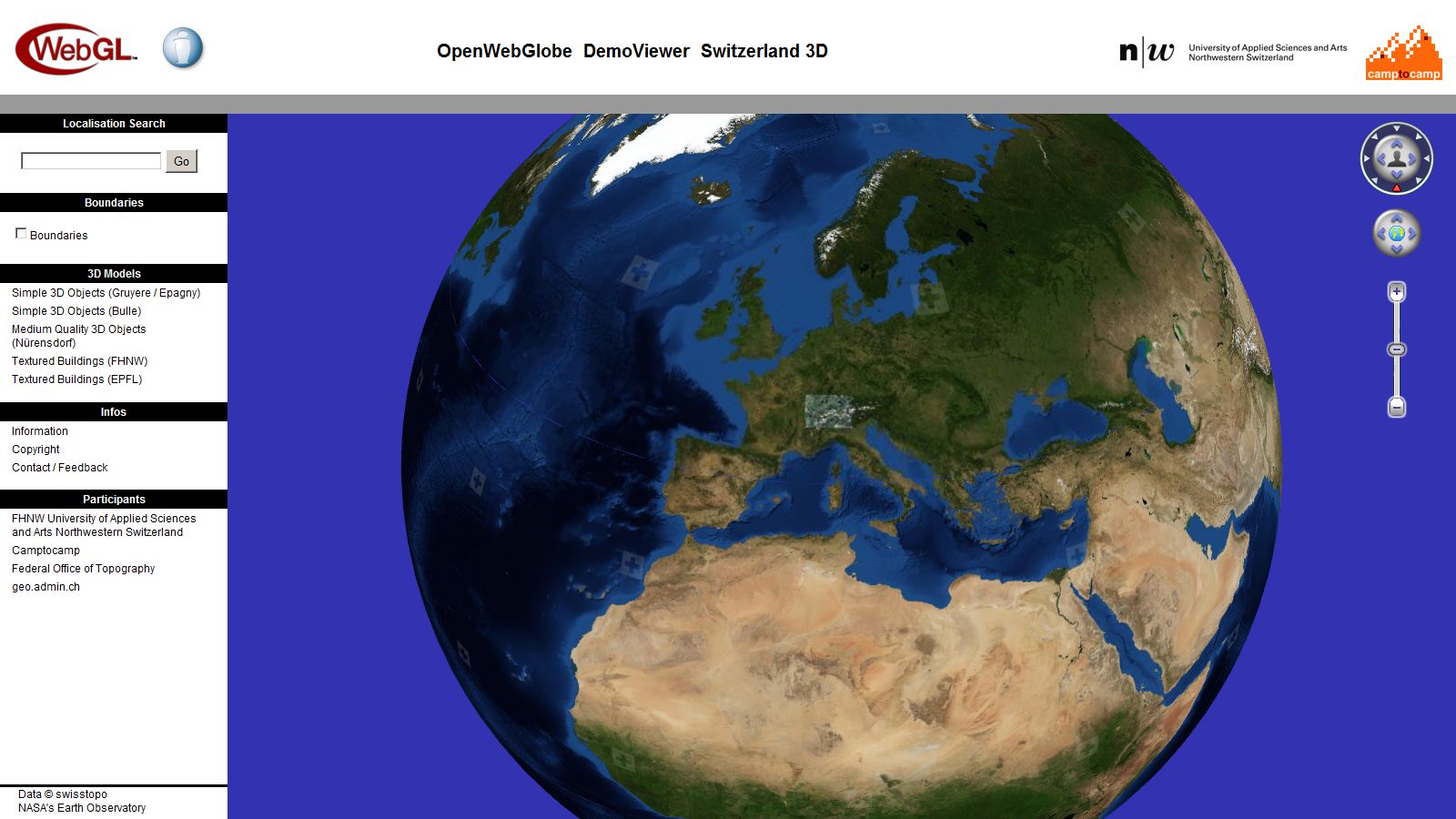1456x819 pixels.
Task: Click the globe icon in pan control
Action: 1396,234
